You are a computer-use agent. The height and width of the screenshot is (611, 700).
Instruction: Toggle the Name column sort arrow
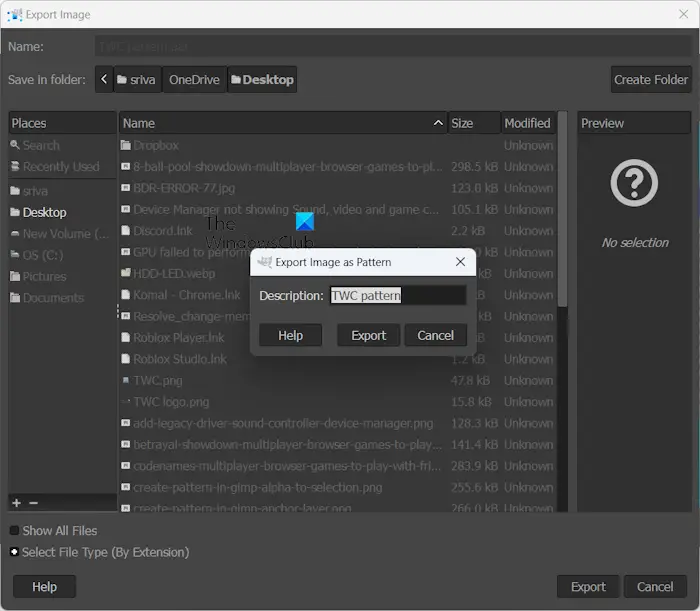tap(438, 123)
